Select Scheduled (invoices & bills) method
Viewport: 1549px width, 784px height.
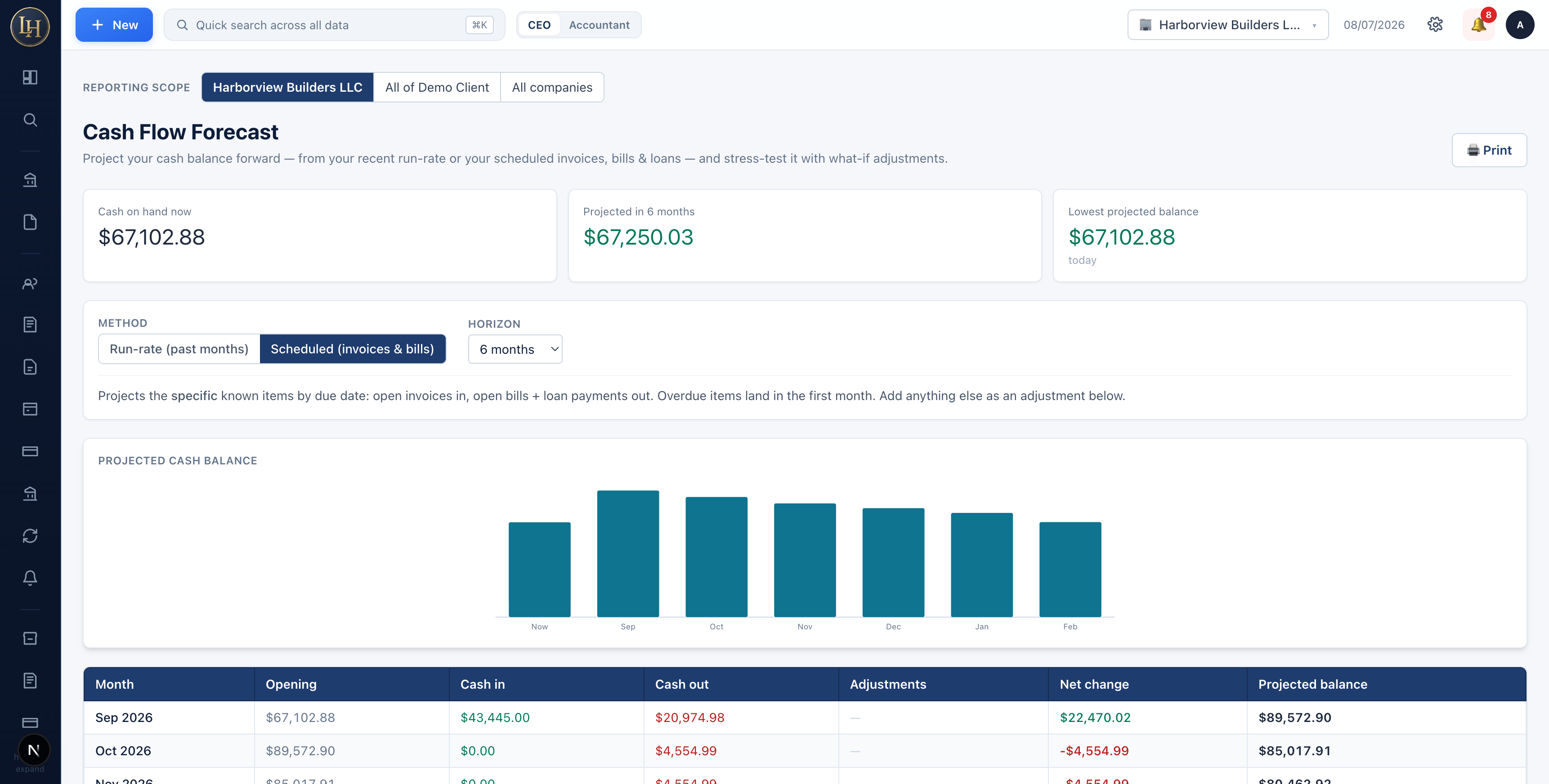[352, 349]
